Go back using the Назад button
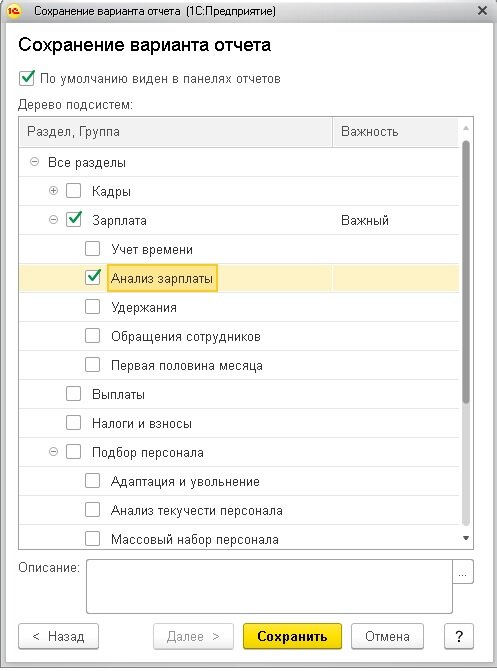497x671 pixels. click(x=59, y=636)
